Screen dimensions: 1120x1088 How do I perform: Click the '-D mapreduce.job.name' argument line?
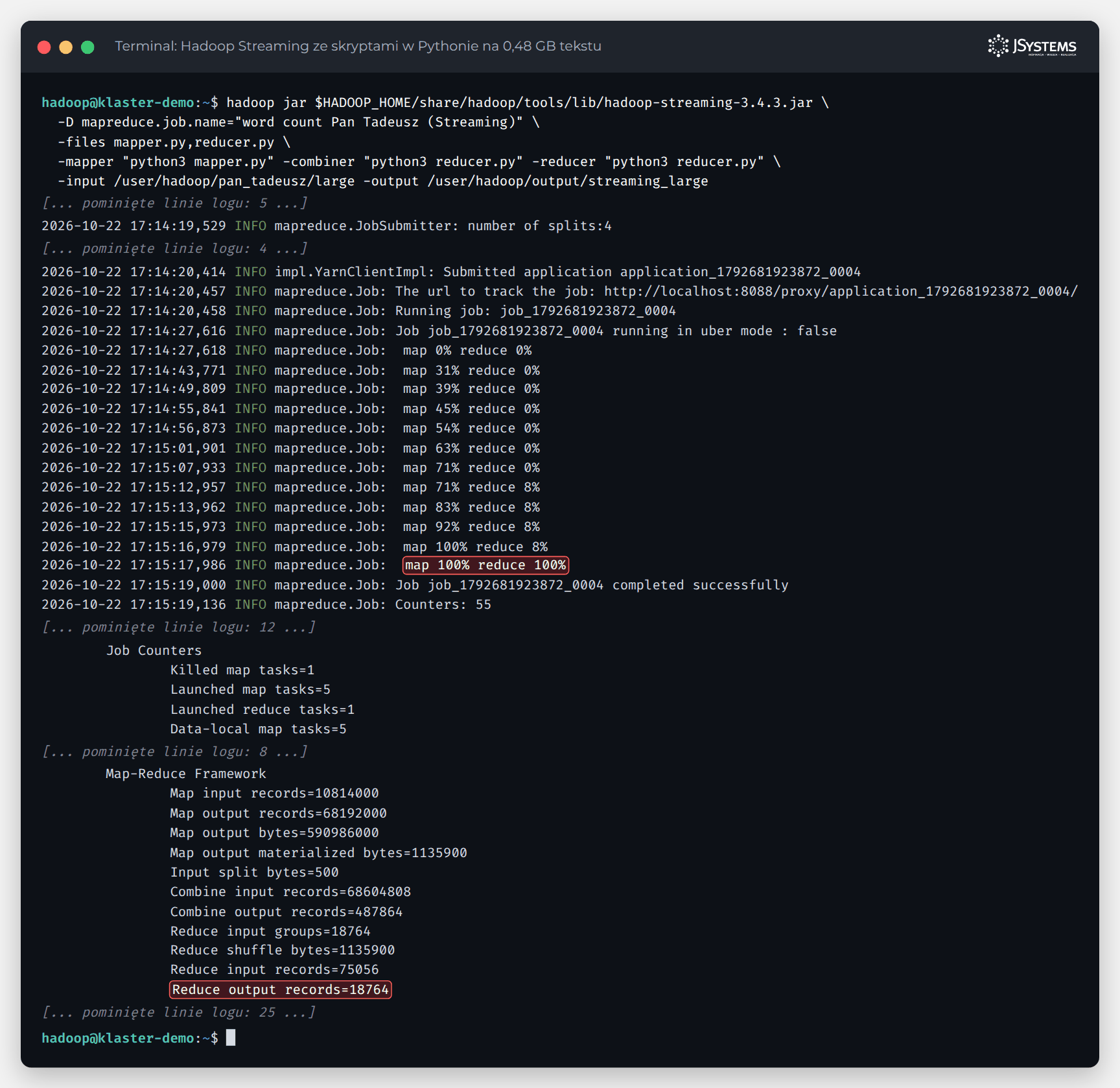tap(299, 122)
